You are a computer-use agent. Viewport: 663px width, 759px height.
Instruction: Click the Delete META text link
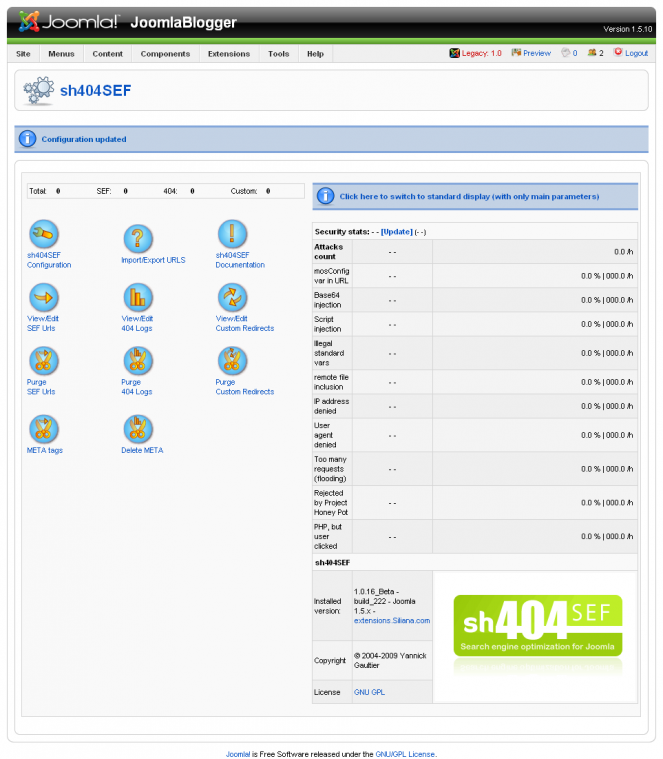(x=142, y=450)
